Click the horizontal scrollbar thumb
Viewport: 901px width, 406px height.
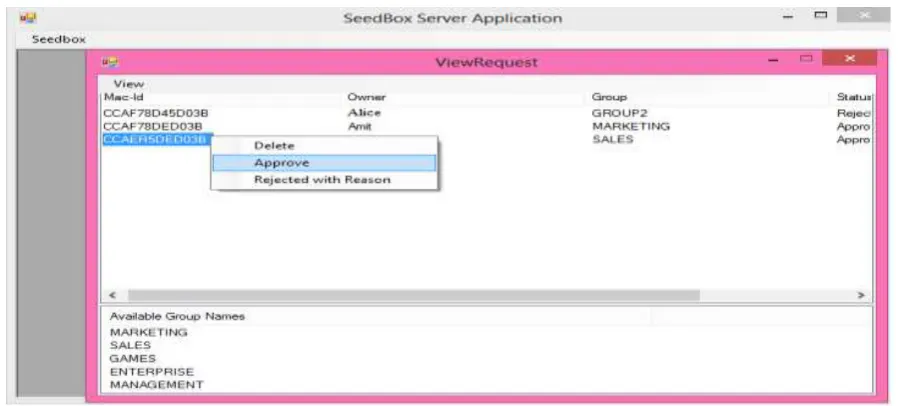coord(414,295)
